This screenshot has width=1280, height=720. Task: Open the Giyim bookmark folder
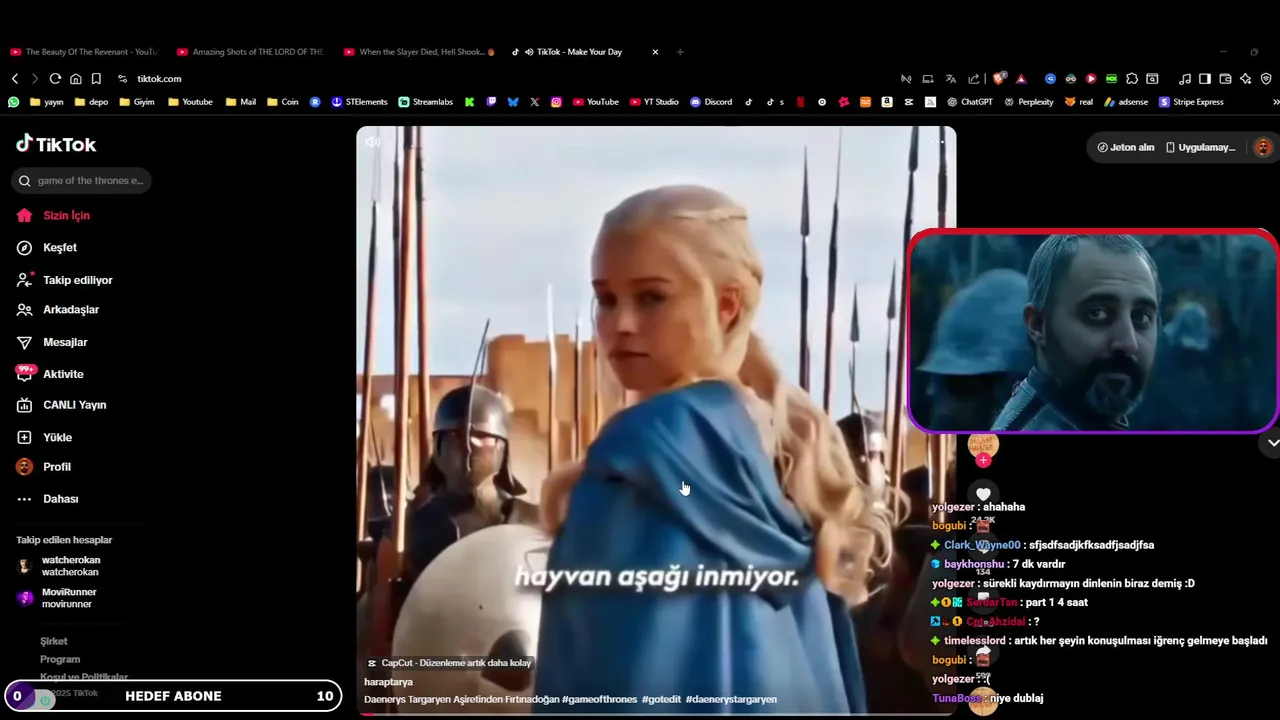point(136,102)
